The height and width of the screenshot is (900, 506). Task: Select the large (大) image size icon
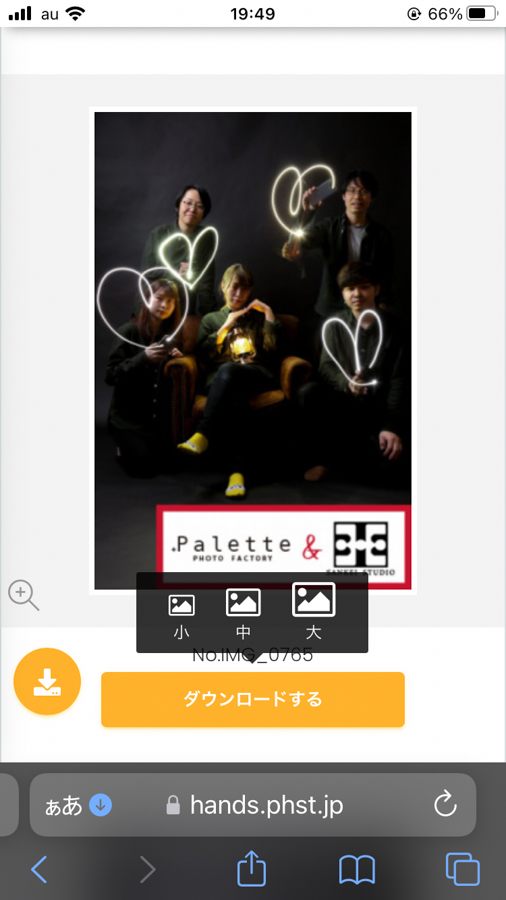point(313,600)
